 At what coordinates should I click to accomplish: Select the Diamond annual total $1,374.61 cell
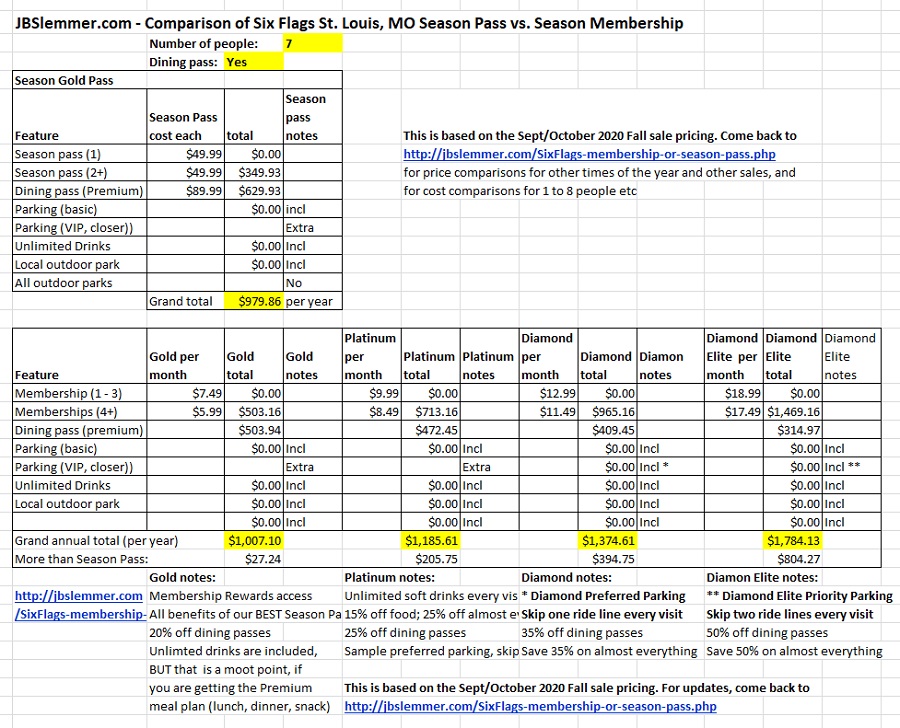(x=607, y=541)
